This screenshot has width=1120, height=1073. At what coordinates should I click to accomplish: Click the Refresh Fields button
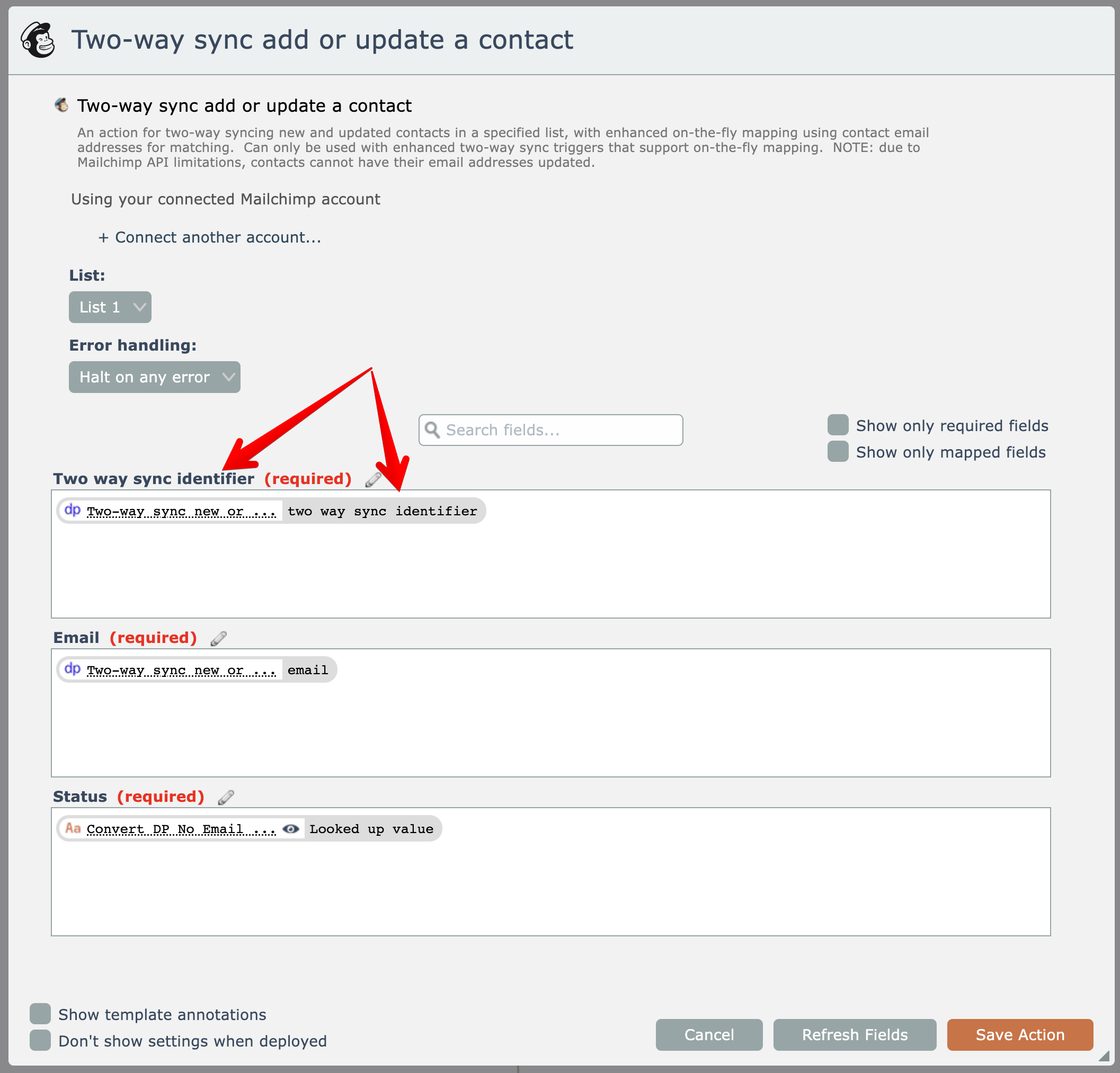tap(854, 1035)
